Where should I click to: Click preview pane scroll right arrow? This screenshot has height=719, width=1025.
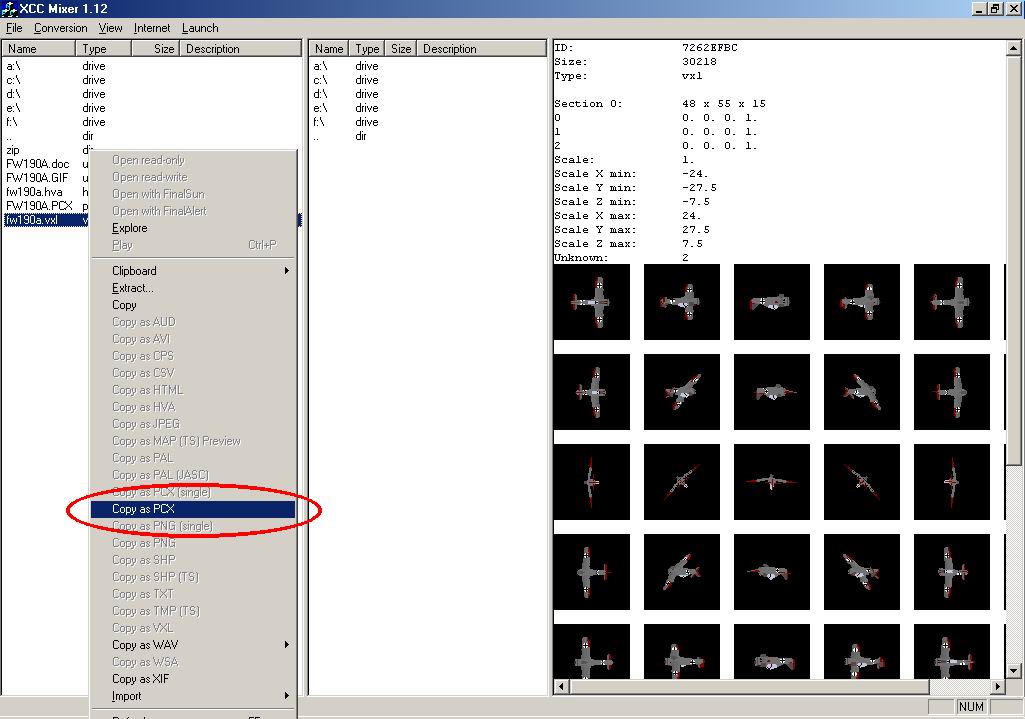(998, 686)
